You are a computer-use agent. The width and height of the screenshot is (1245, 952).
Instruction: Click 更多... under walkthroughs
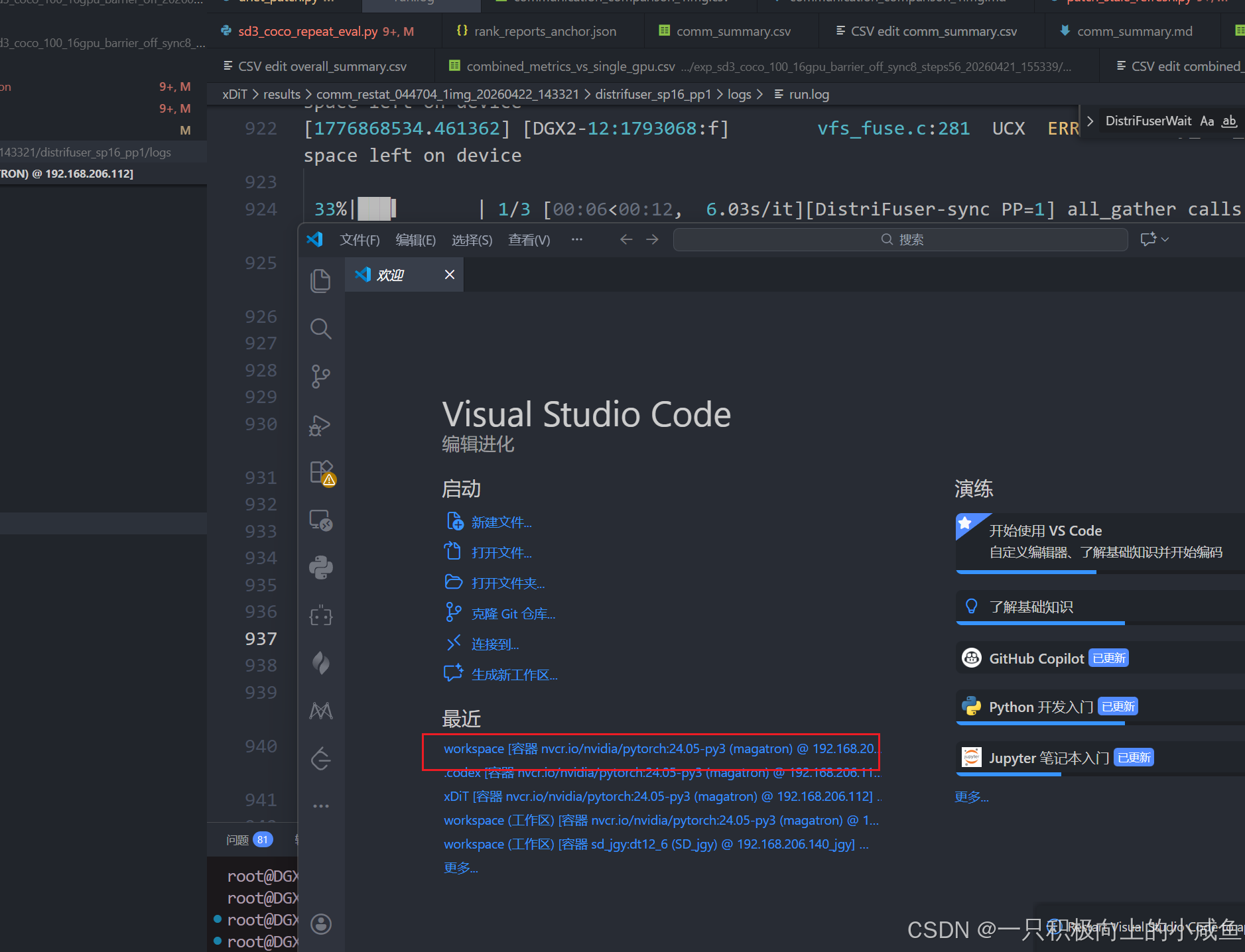pyautogui.click(x=971, y=797)
